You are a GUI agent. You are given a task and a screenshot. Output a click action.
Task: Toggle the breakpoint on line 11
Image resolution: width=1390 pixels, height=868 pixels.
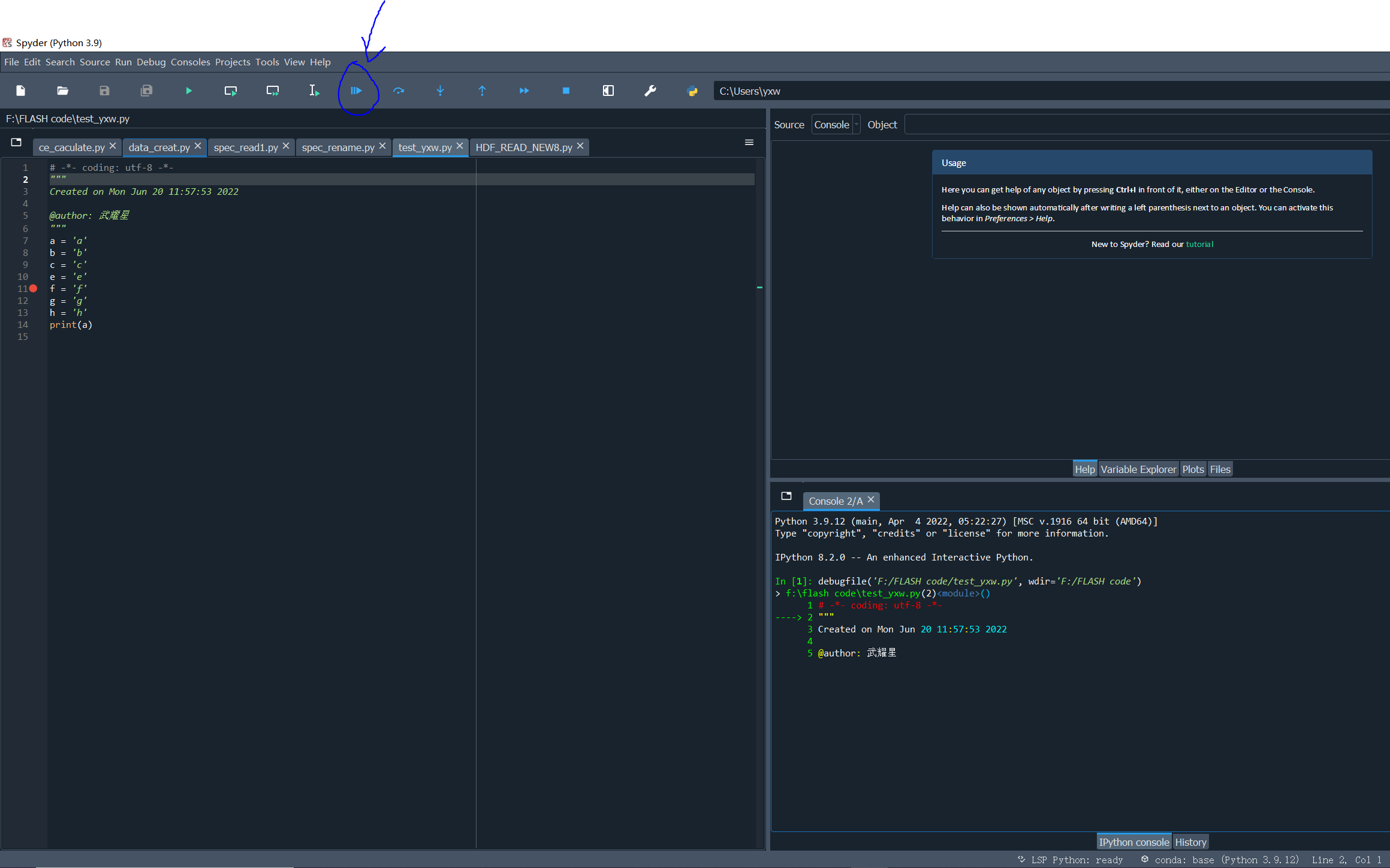[x=34, y=288]
